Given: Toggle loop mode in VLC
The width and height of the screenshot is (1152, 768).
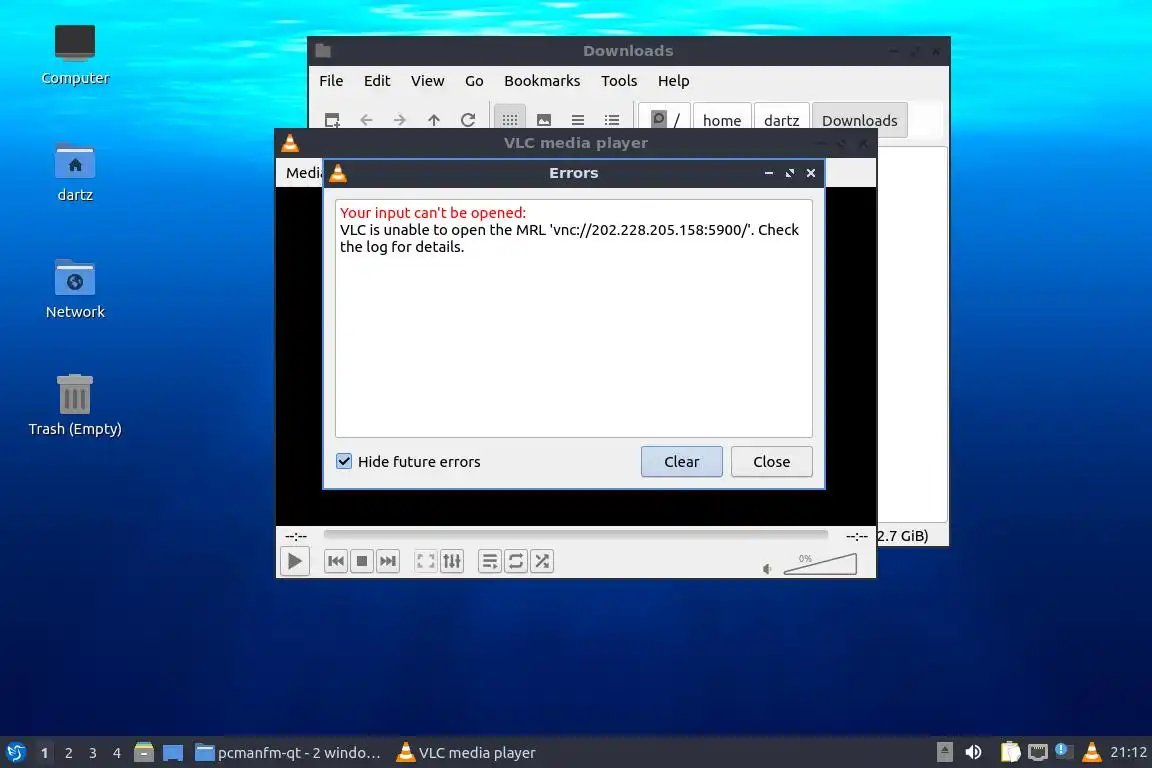Looking at the screenshot, I should [x=516, y=561].
